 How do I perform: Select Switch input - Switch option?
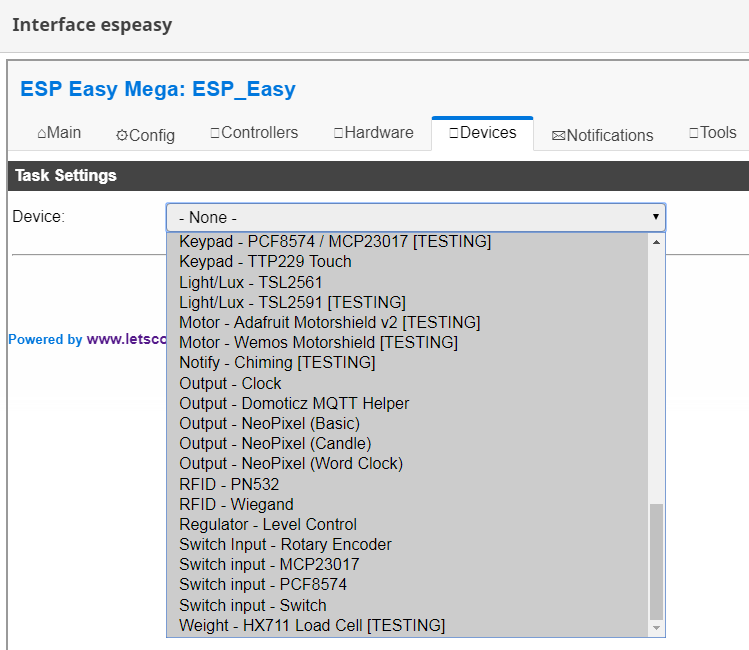pos(408,605)
